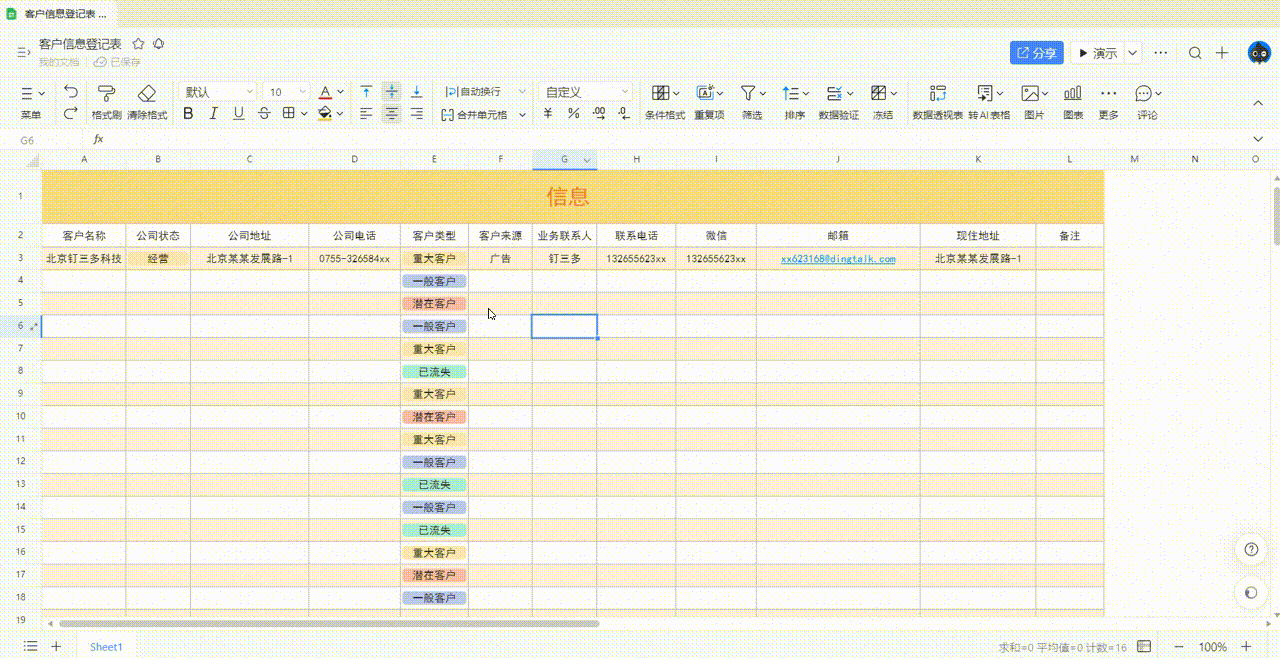This screenshot has height=658, width=1280.
Task: Toggle bold formatting
Action: pyautogui.click(x=187, y=114)
